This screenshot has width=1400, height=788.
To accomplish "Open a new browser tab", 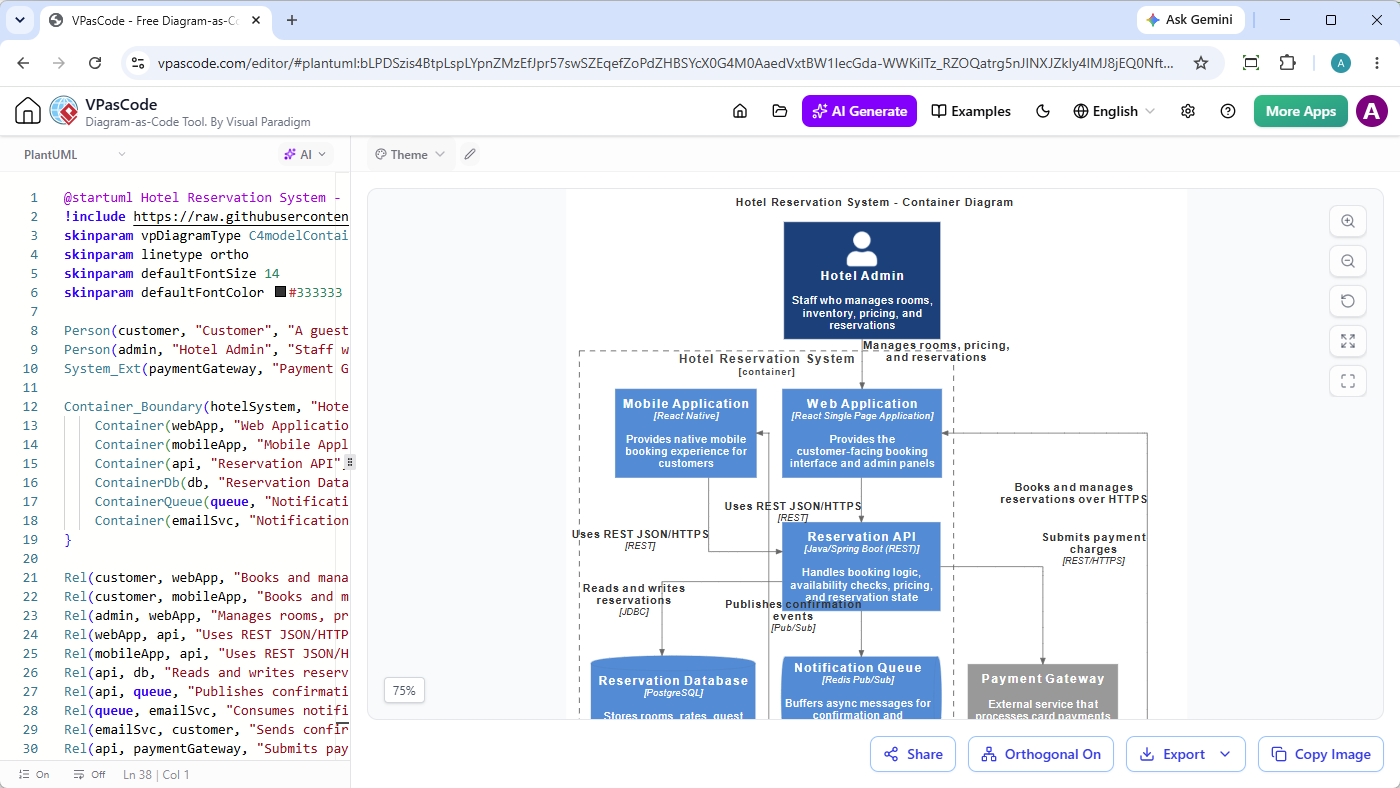I will (292, 20).
